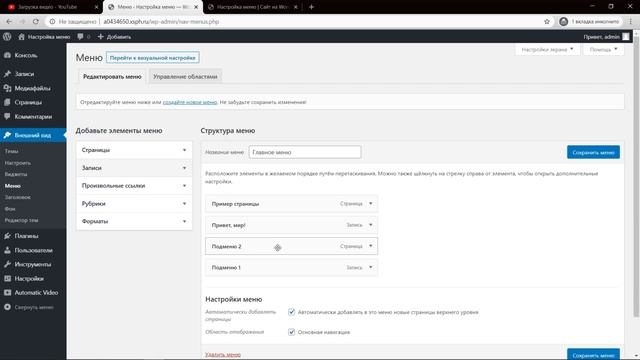The width and height of the screenshot is (640, 360).
Task: Open Виджеты submenu item
Action: click(16, 174)
